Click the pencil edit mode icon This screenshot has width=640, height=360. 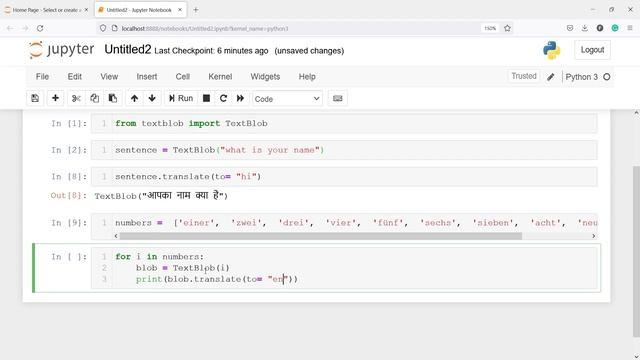[551, 77]
